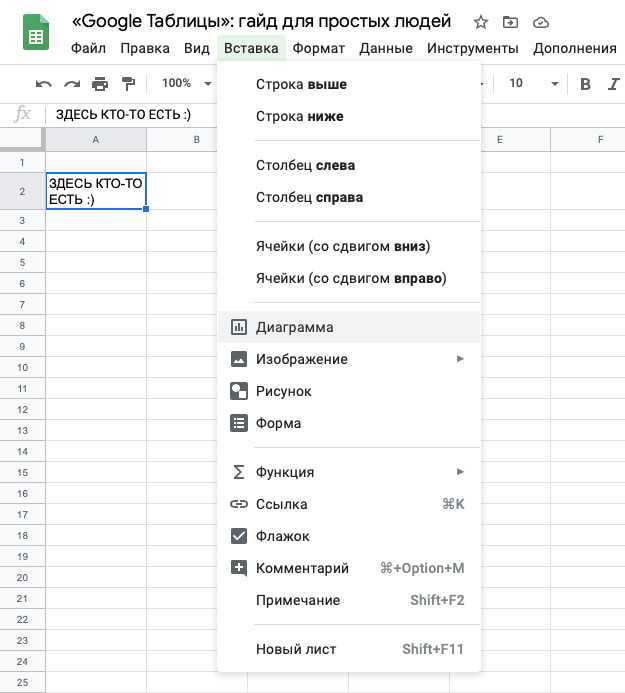Click the Изображение image icon
Image resolution: width=625 pixels, height=693 pixels.
239,359
